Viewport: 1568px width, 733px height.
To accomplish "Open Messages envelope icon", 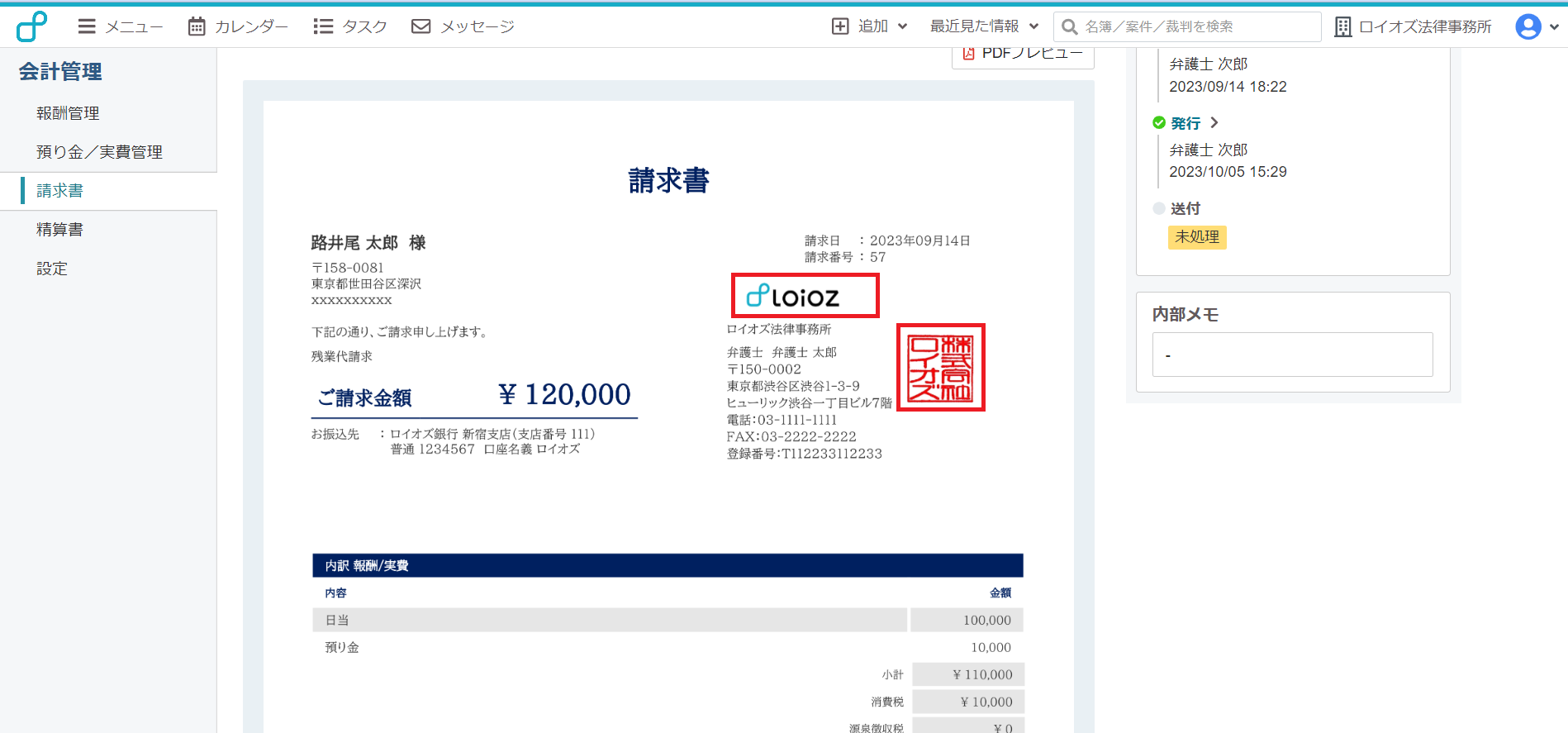I will click(x=421, y=26).
